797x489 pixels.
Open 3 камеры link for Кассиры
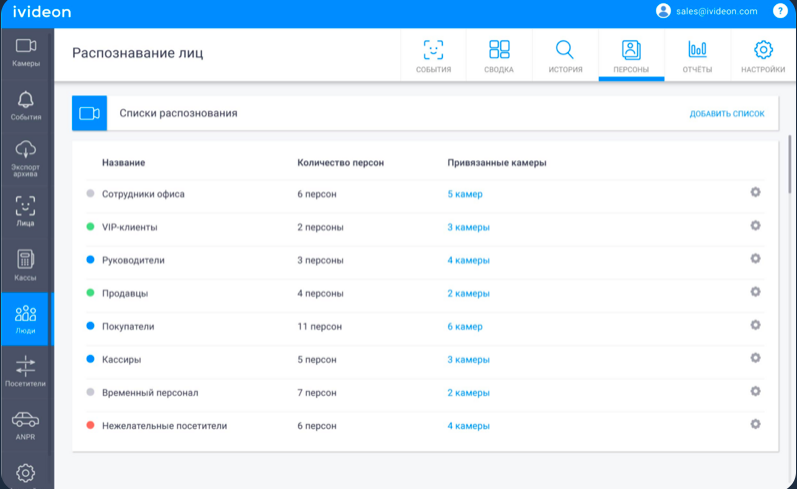(468, 359)
